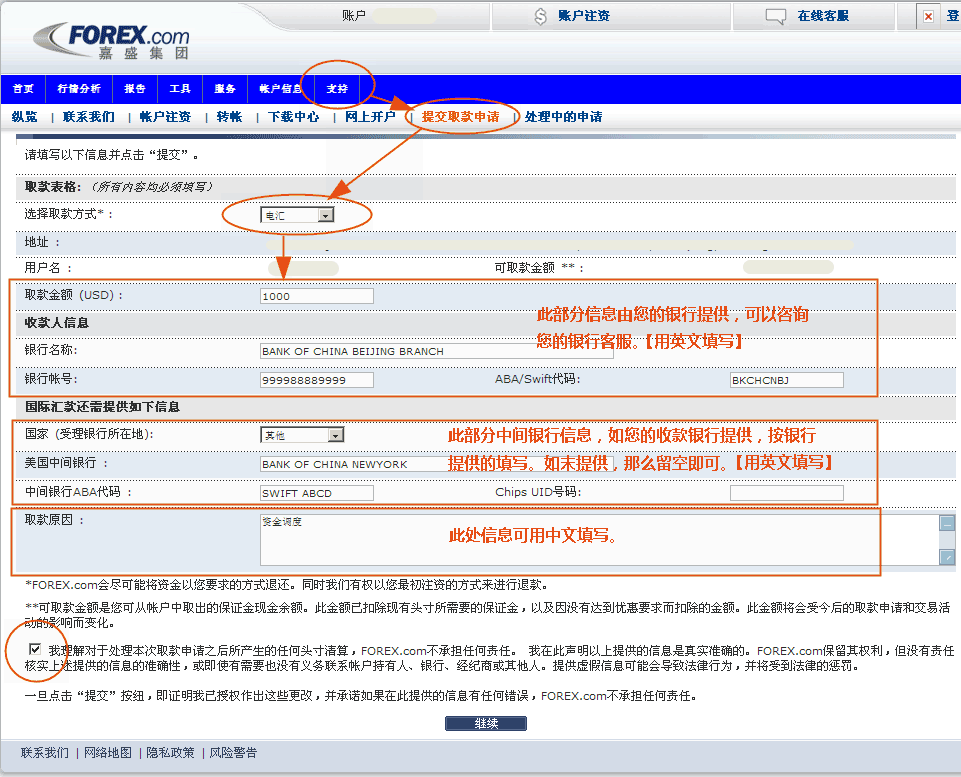Select the 帐户注资 submenu tab
The height and width of the screenshot is (777, 961).
pos(165,116)
